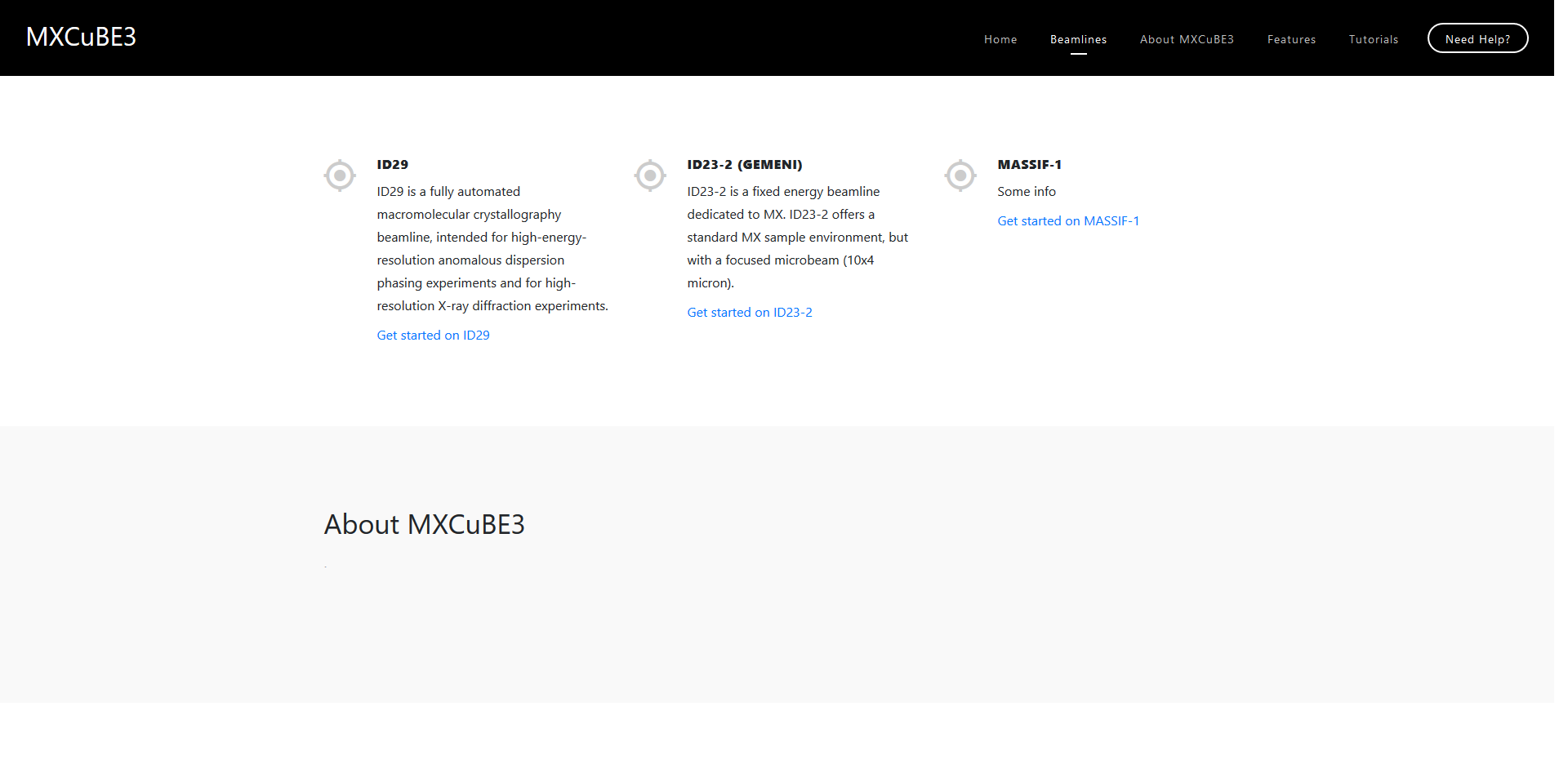Click the MXCuBE3 logo in the header
The height and width of the screenshot is (778, 1568).
coord(82,37)
